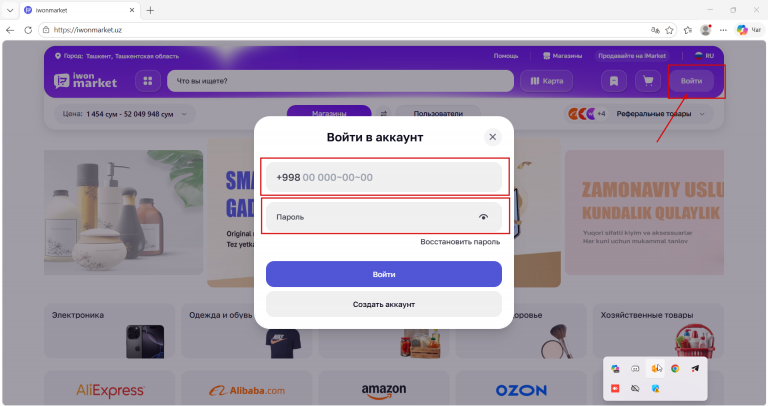Focus the +998 phone number field

(x=384, y=177)
